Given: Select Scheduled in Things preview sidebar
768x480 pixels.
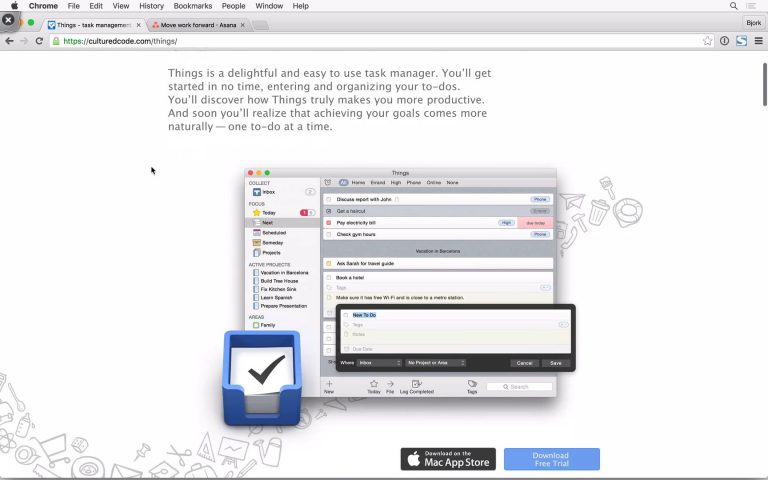Looking at the screenshot, I should 282,233.
